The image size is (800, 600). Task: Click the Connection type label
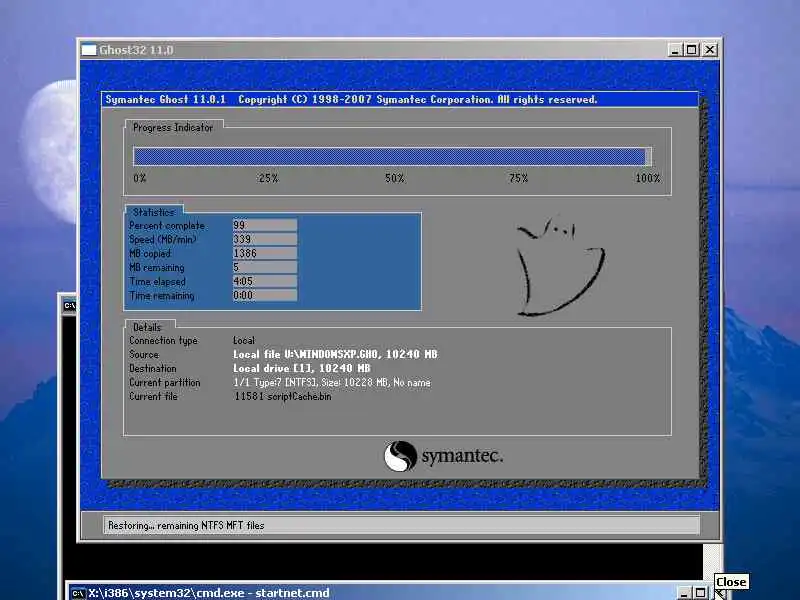point(163,340)
